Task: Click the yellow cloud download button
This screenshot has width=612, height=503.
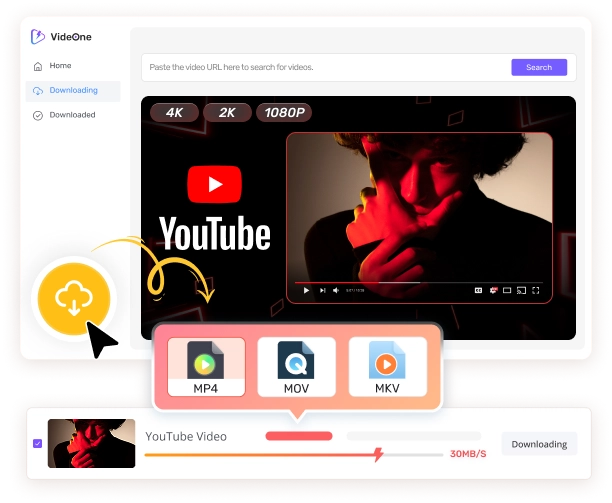Action: point(76,296)
